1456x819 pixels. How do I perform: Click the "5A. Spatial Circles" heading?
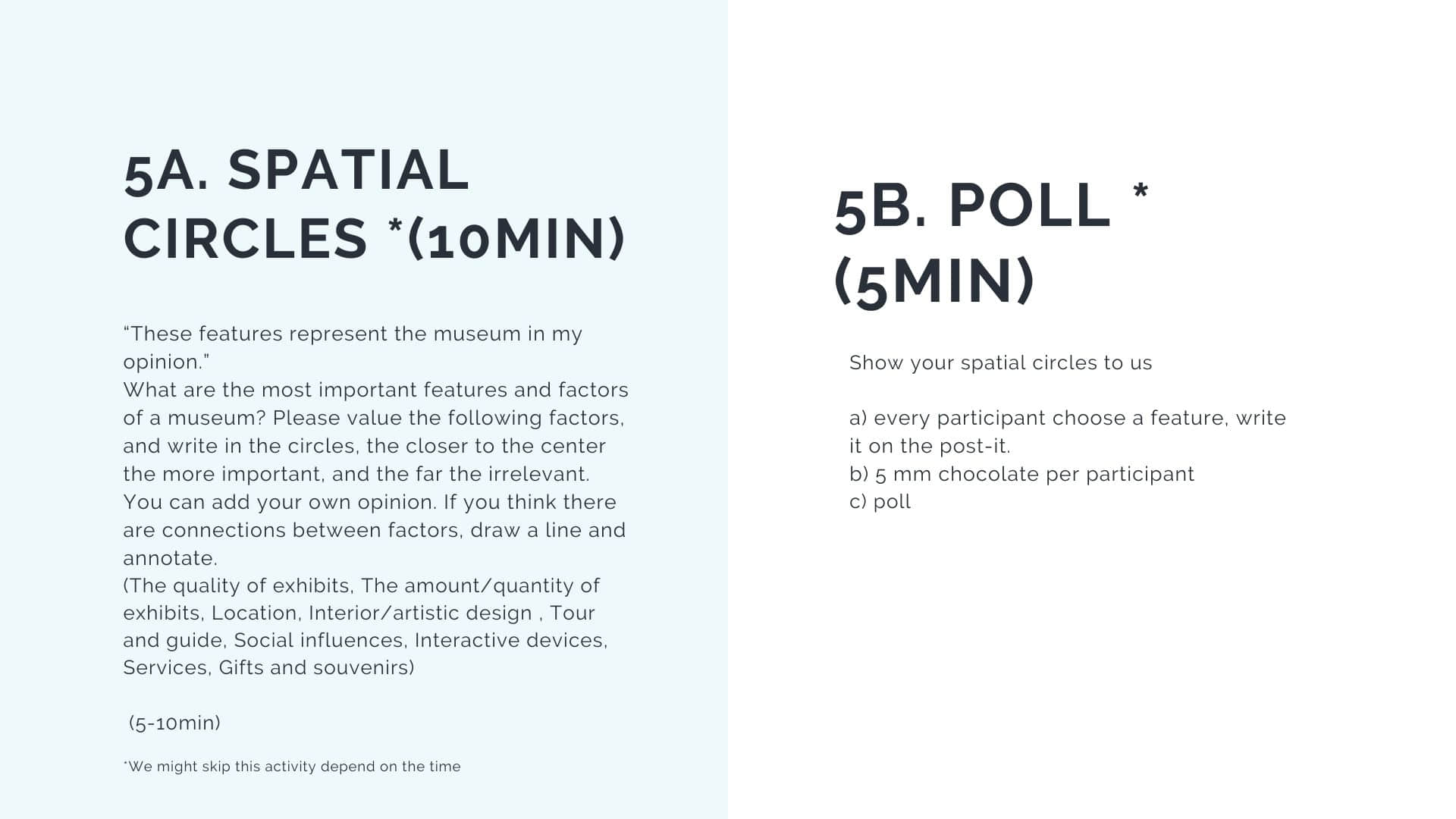coord(373,203)
